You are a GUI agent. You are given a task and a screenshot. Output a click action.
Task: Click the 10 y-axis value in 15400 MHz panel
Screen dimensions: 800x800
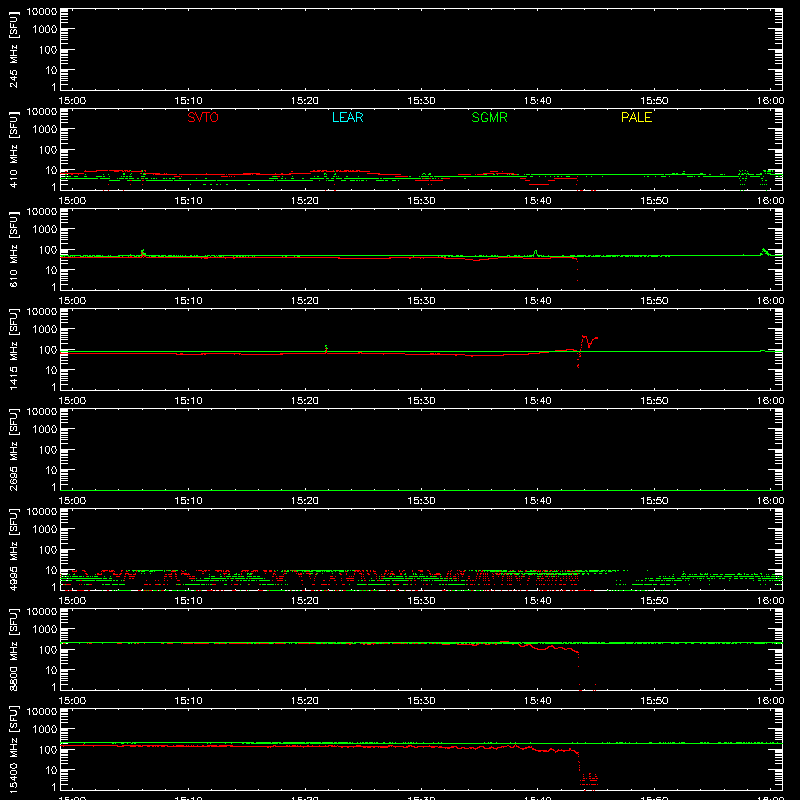tap(51, 770)
